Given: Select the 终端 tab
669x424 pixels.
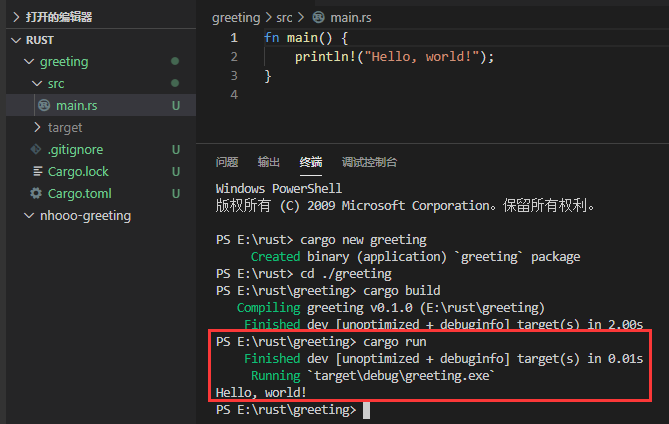Looking at the screenshot, I should click(311, 162).
